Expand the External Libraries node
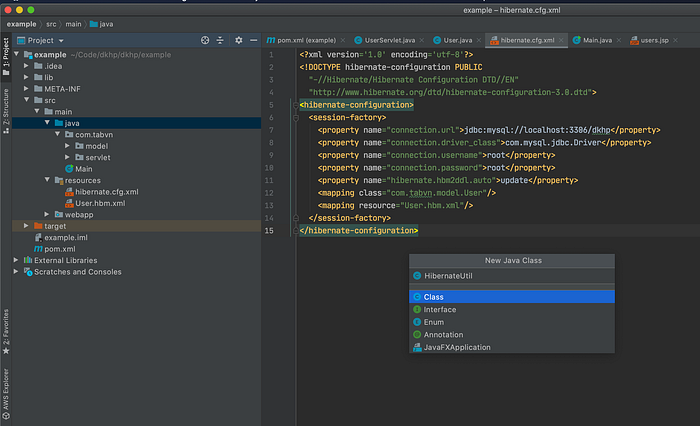The width and height of the screenshot is (700, 426). [x=15, y=260]
